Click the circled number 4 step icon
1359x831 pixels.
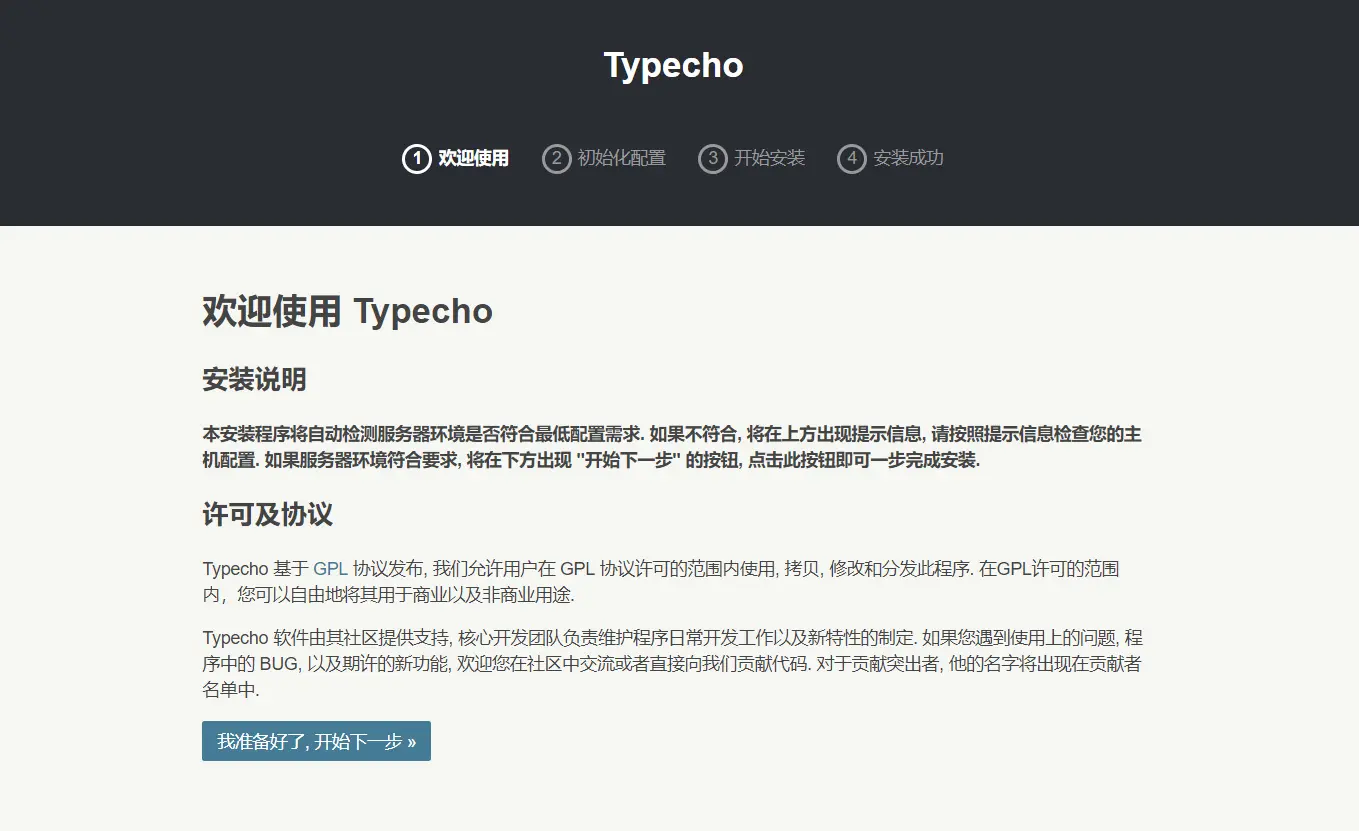click(851, 158)
